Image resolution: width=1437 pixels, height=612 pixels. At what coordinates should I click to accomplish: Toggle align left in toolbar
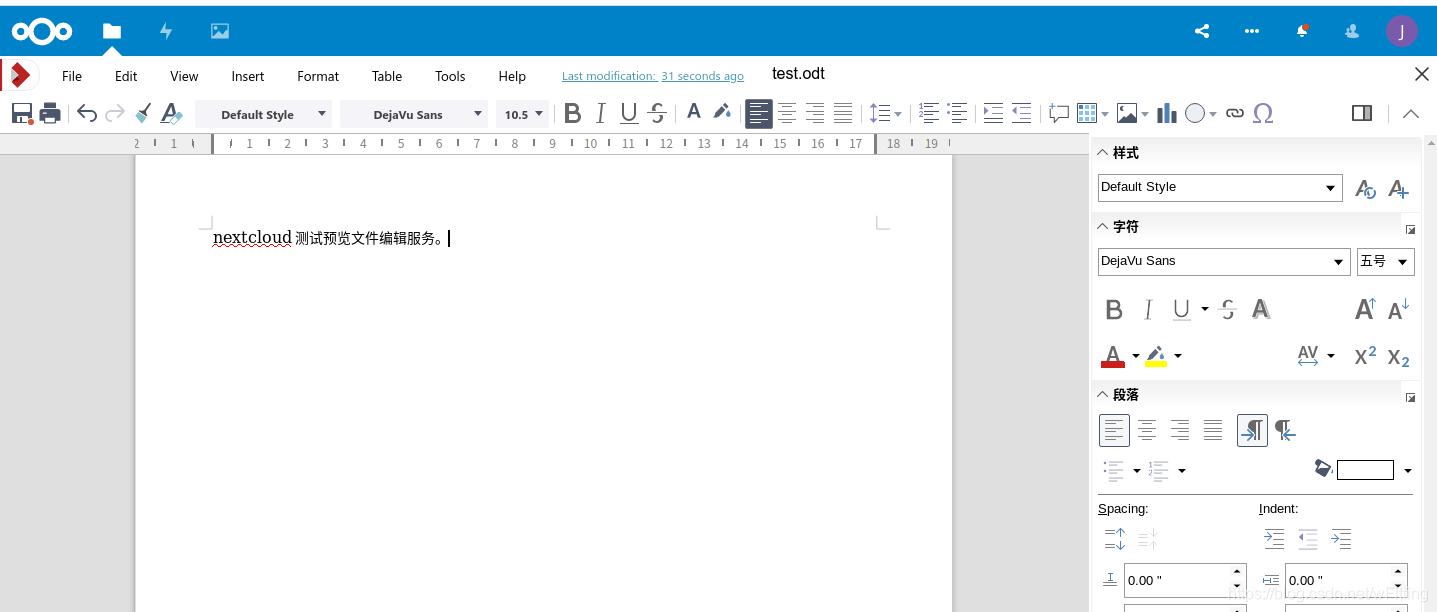click(759, 114)
